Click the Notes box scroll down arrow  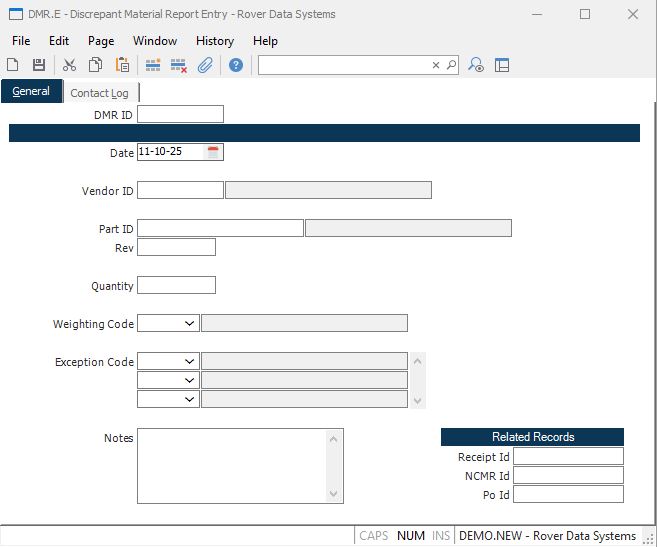[335, 494]
